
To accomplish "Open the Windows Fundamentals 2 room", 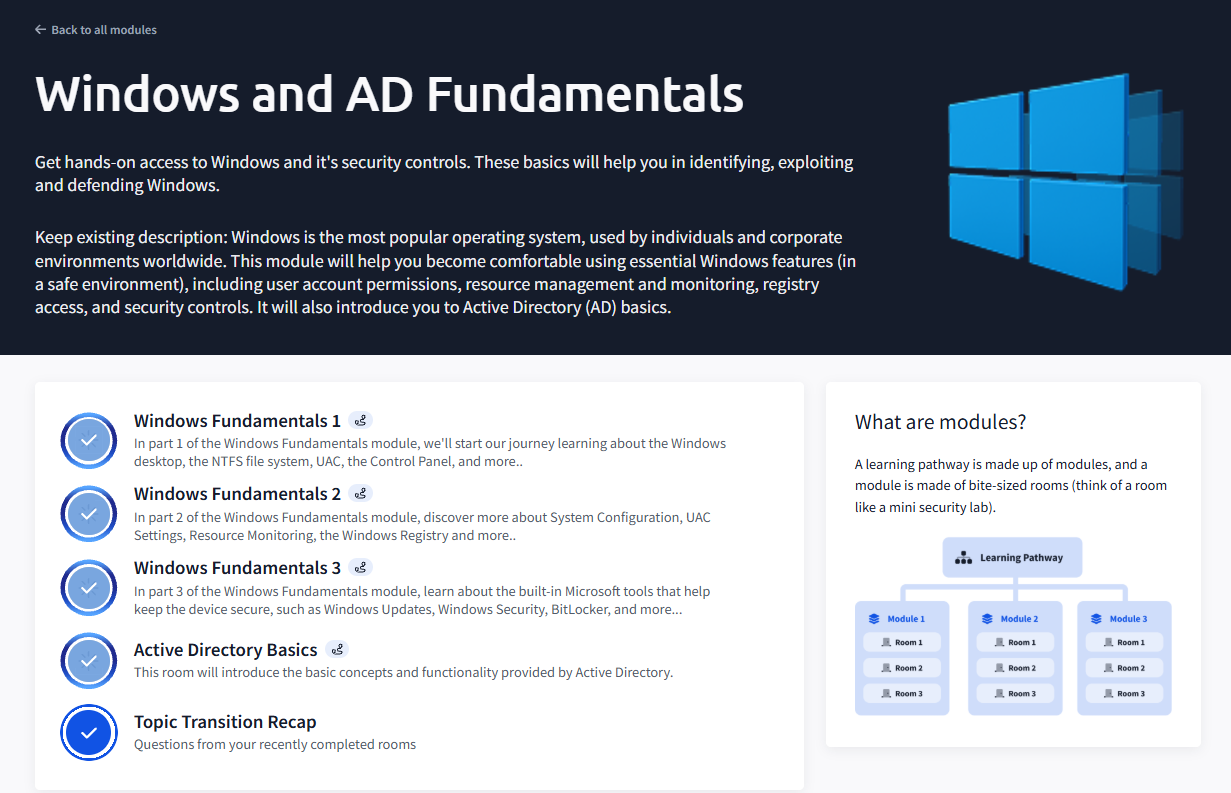I will click(237, 494).
